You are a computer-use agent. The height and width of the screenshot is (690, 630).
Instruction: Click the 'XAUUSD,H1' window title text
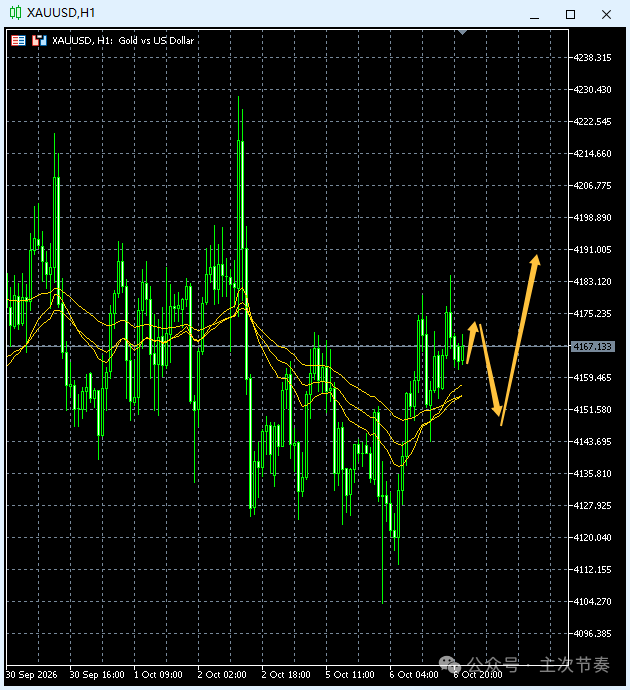point(61,13)
